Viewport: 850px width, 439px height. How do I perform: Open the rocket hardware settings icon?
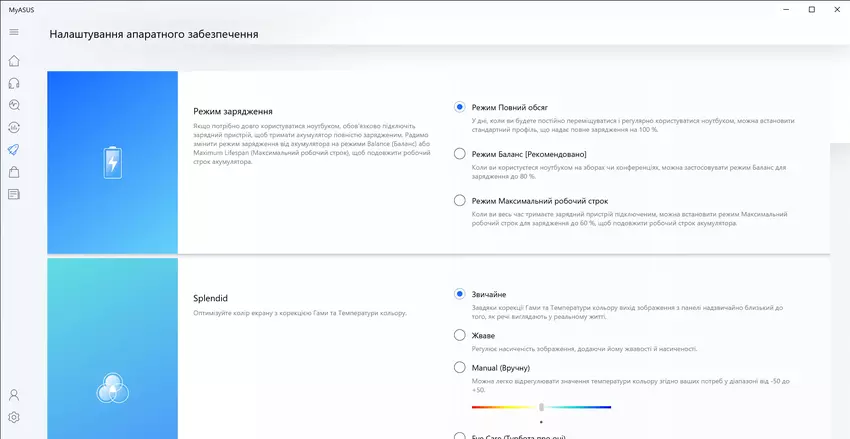tap(14, 150)
